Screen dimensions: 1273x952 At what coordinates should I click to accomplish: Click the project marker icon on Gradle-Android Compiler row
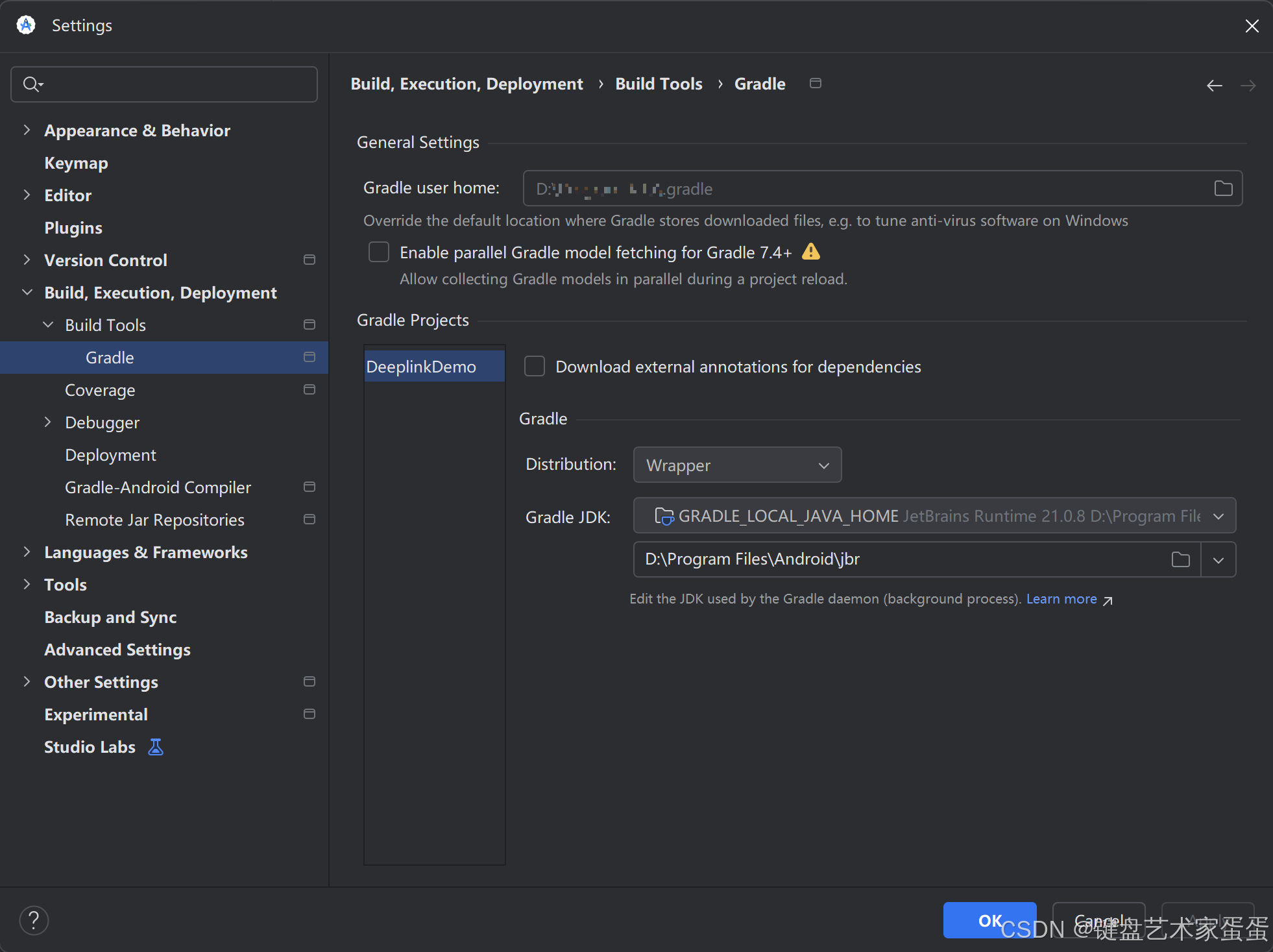point(309,487)
